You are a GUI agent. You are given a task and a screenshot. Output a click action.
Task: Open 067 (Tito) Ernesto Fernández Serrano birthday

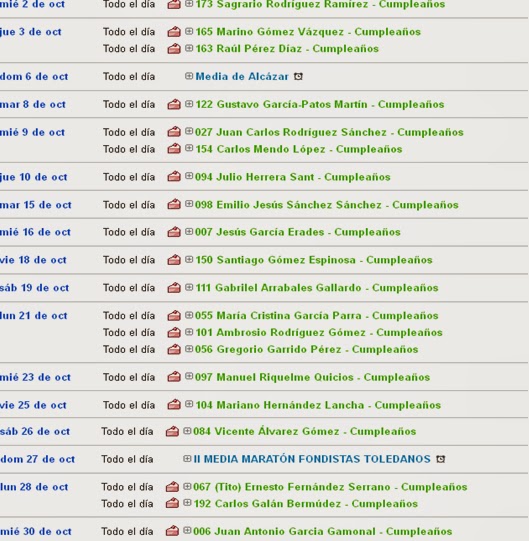click(330, 487)
